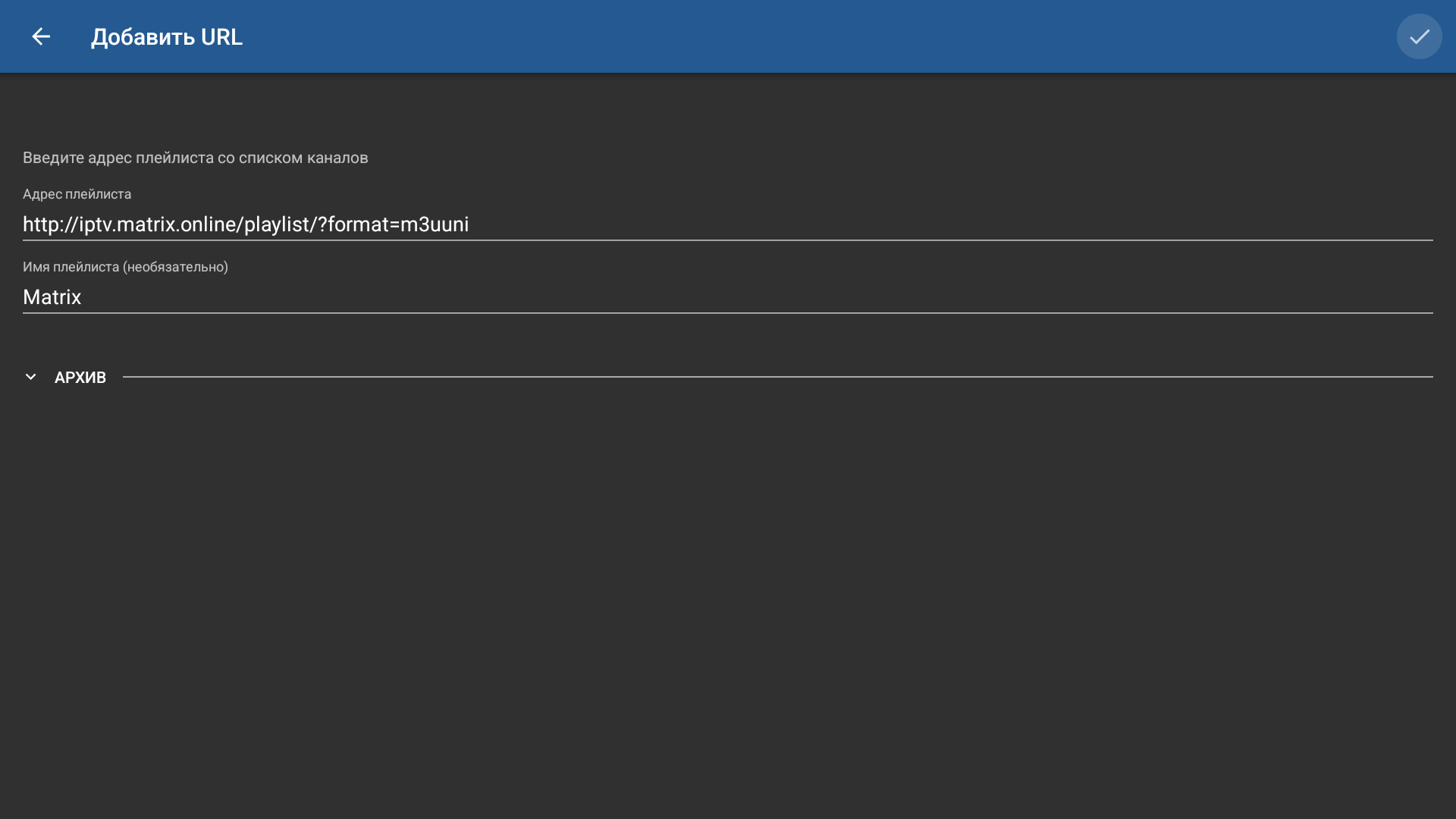This screenshot has height=819, width=1456.
Task: Place cursor on 'iptv.matrix.online' in the URL
Action: click(x=158, y=224)
